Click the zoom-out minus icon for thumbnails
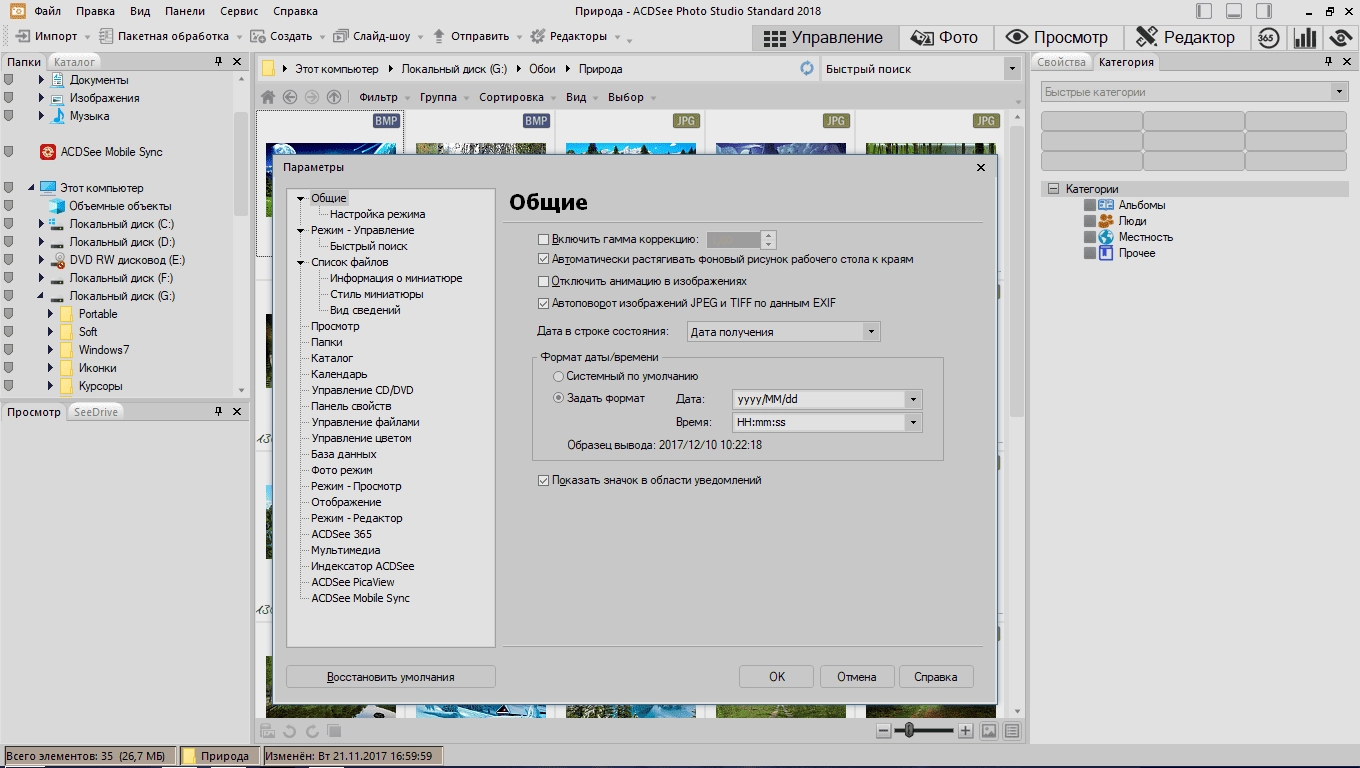This screenshot has height=768, width=1360. click(x=883, y=731)
